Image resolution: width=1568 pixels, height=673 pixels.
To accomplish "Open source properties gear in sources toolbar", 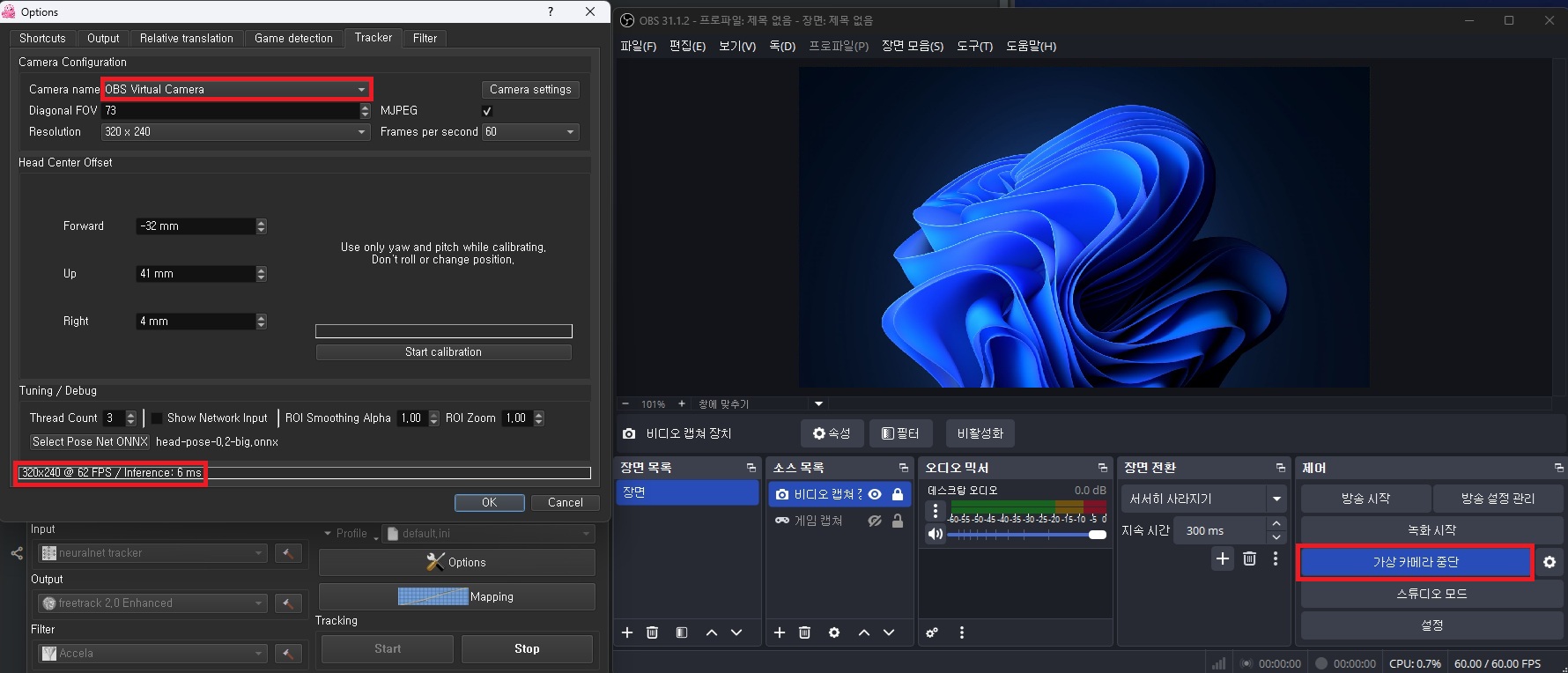I will tap(834, 632).
